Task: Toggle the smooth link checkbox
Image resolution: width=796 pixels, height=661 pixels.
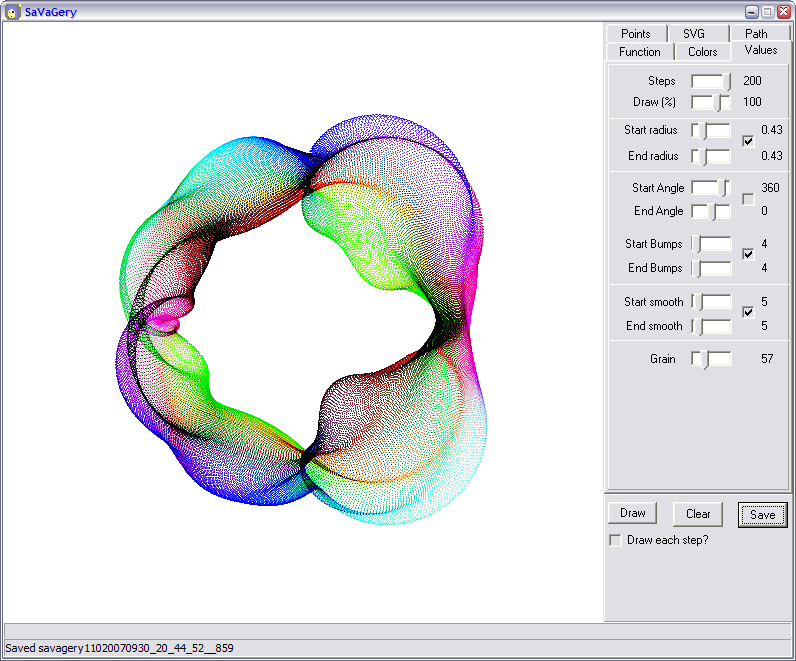Action: pyautogui.click(x=748, y=313)
